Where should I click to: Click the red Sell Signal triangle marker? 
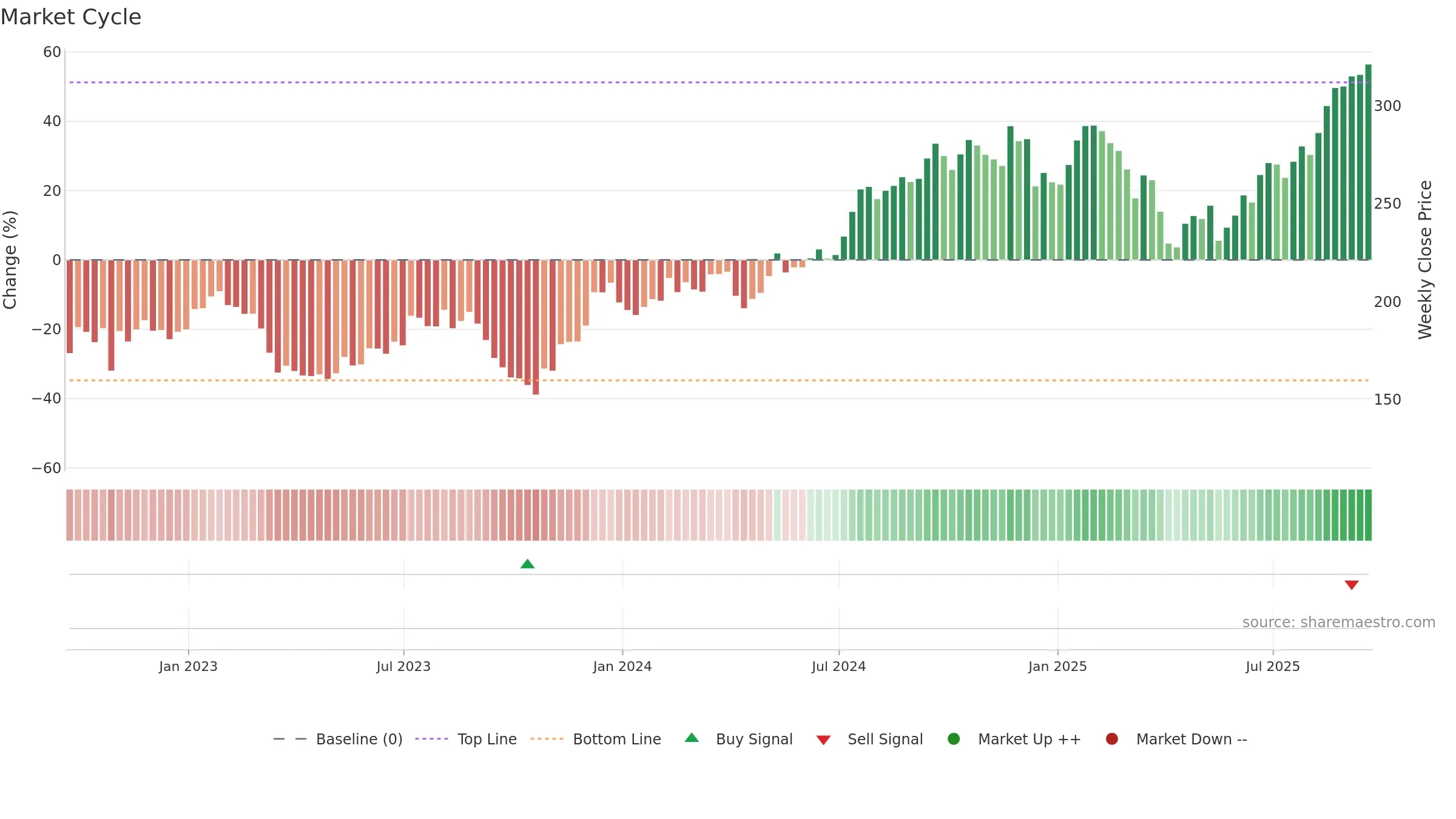click(x=1351, y=585)
